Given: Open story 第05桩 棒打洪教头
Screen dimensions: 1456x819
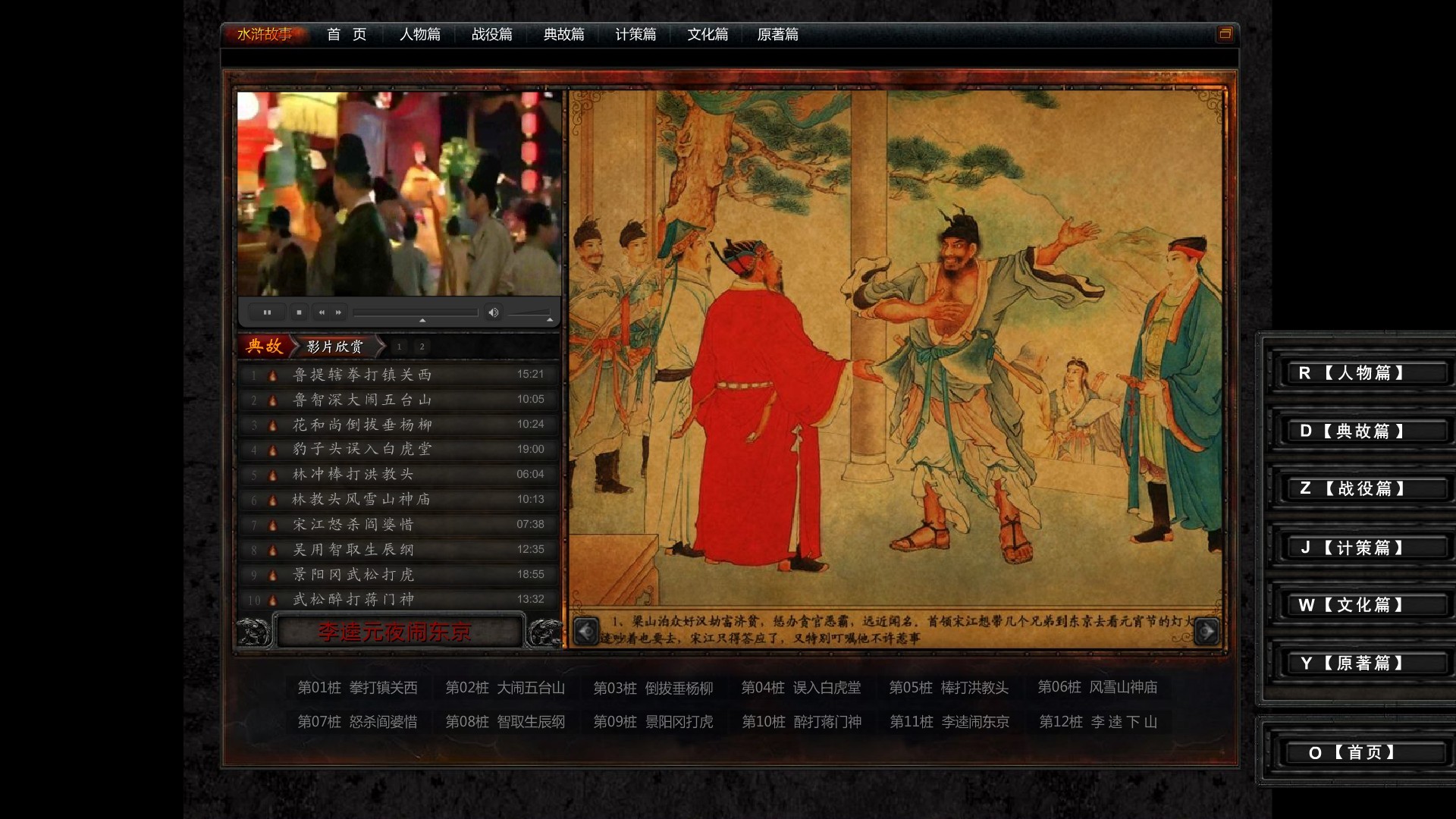Looking at the screenshot, I should click(x=949, y=688).
